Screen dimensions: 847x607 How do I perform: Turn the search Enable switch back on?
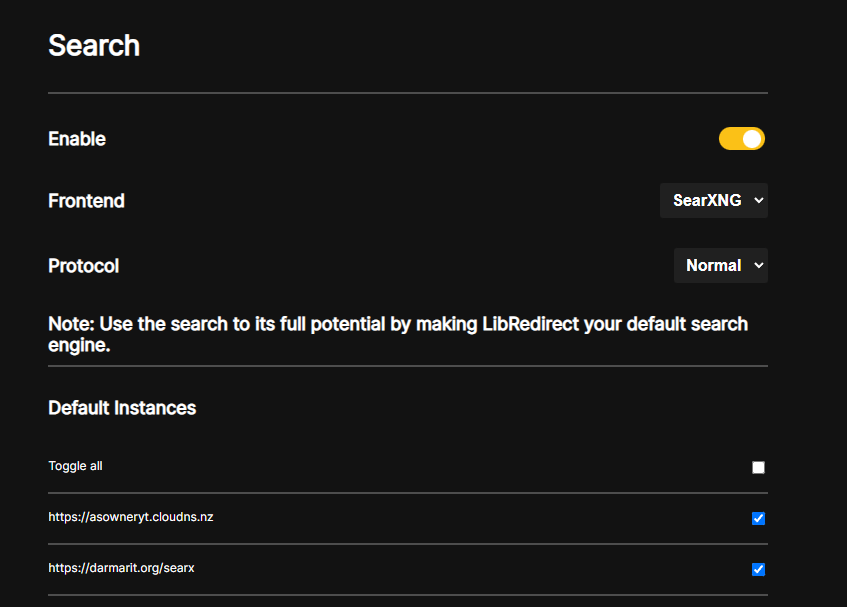[741, 138]
